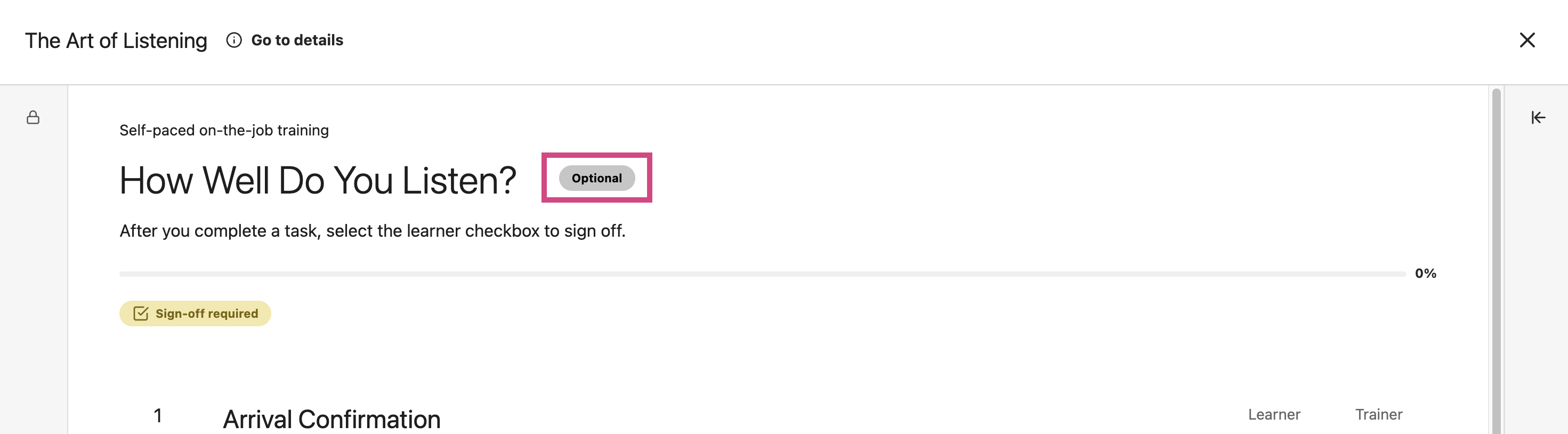Image resolution: width=1568 pixels, height=434 pixels.
Task: Close the Art of Listening viewer
Action: (1526, 40)
